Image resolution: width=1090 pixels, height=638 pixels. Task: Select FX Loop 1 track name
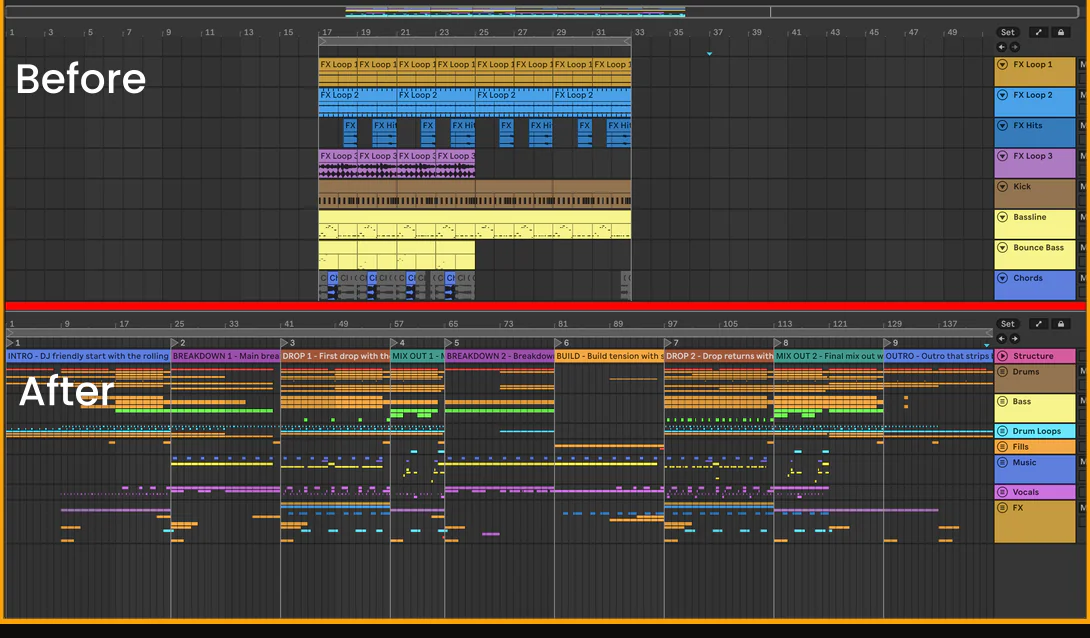tap(1032, 65)
